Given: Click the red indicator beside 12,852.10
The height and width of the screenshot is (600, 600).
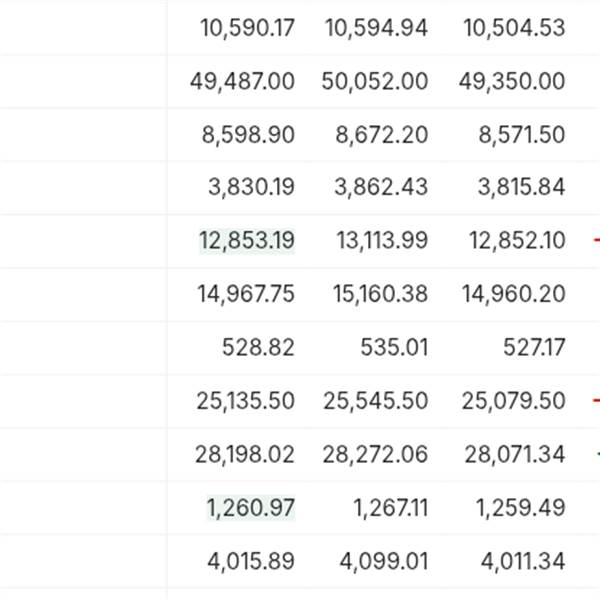Looking at the screenshot, I should 597,240.
